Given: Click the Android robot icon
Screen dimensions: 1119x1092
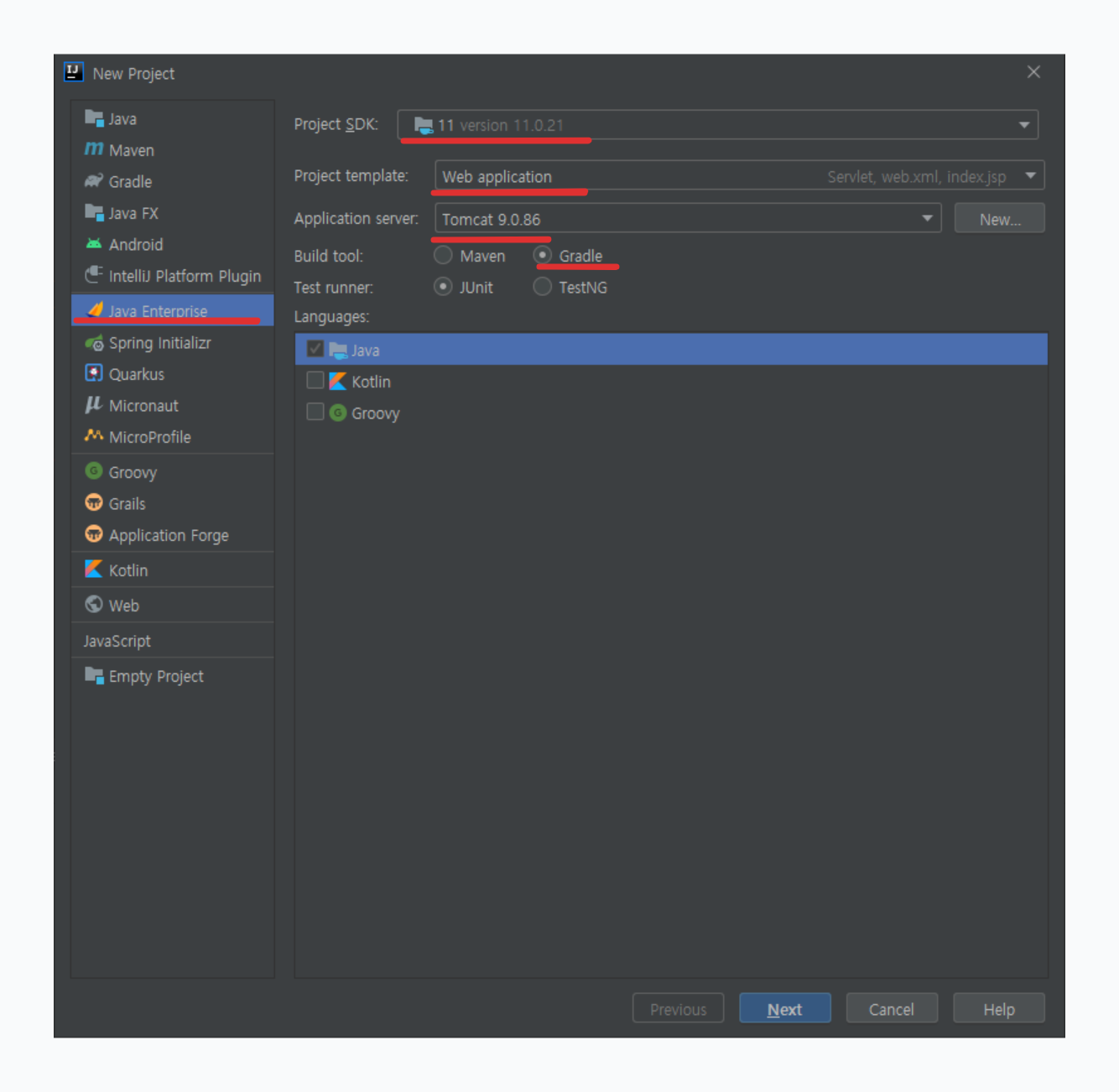Looking at the screenshot, I should click(x=94, y=244).
